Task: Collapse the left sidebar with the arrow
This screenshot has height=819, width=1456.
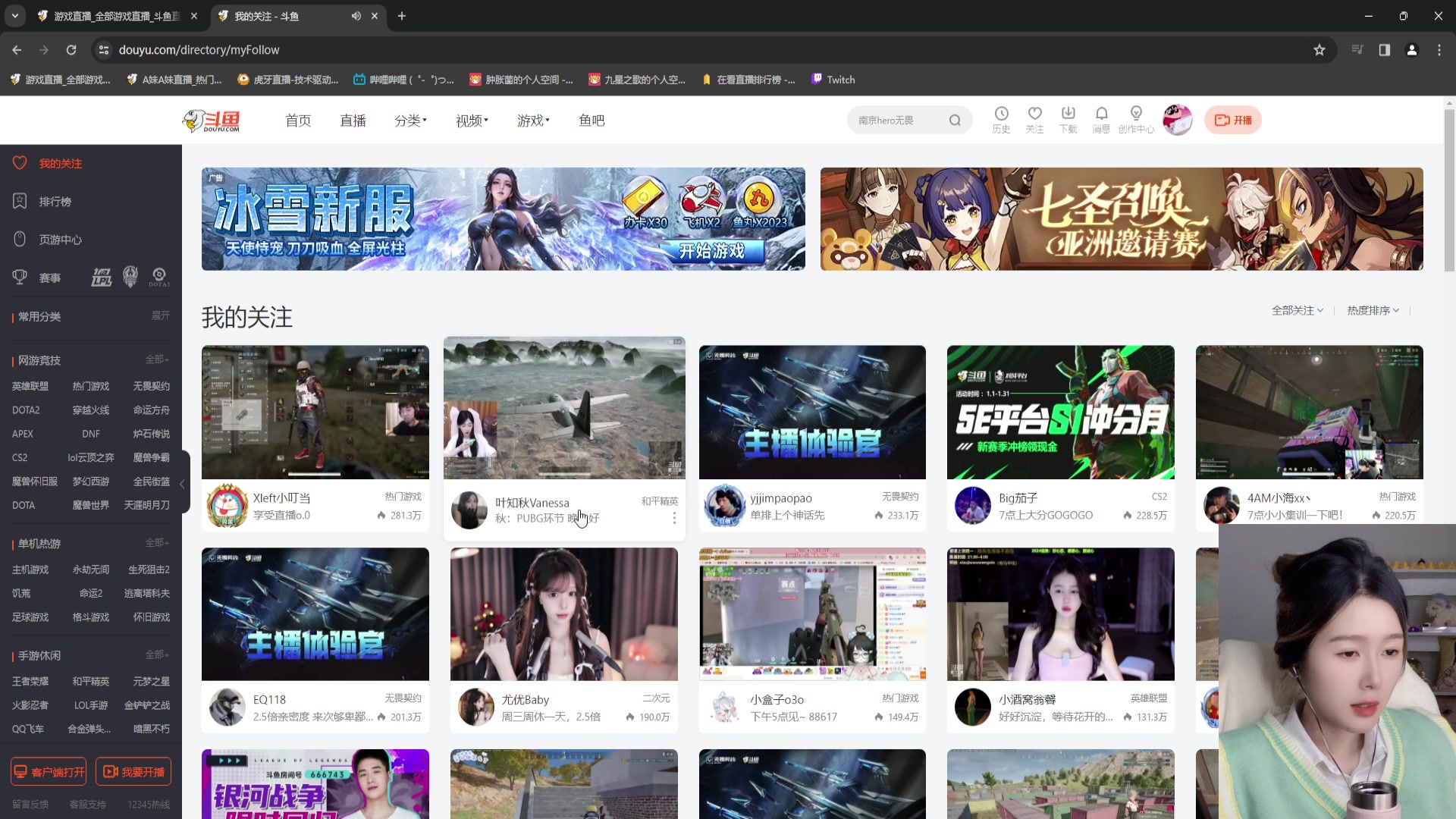Action: tap(183, 483)
